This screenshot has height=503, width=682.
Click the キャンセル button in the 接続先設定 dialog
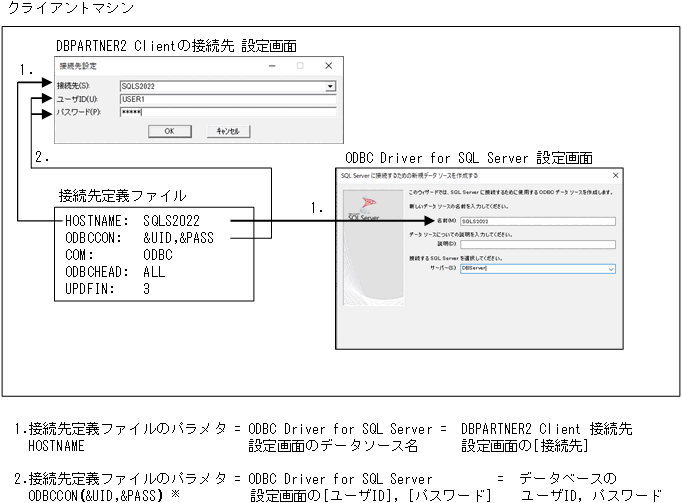coord(228,131)
